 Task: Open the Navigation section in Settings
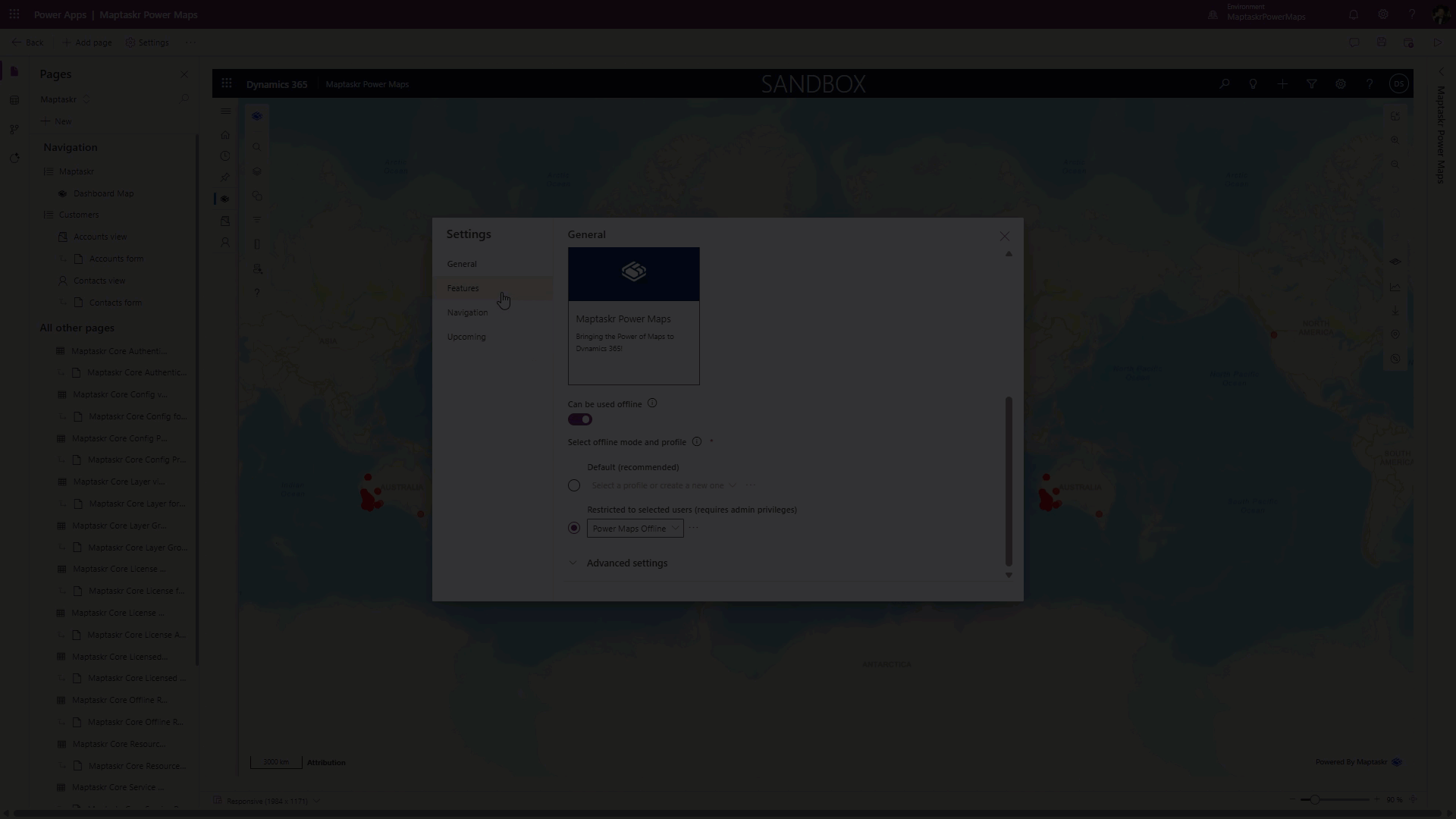pos(466,312)
